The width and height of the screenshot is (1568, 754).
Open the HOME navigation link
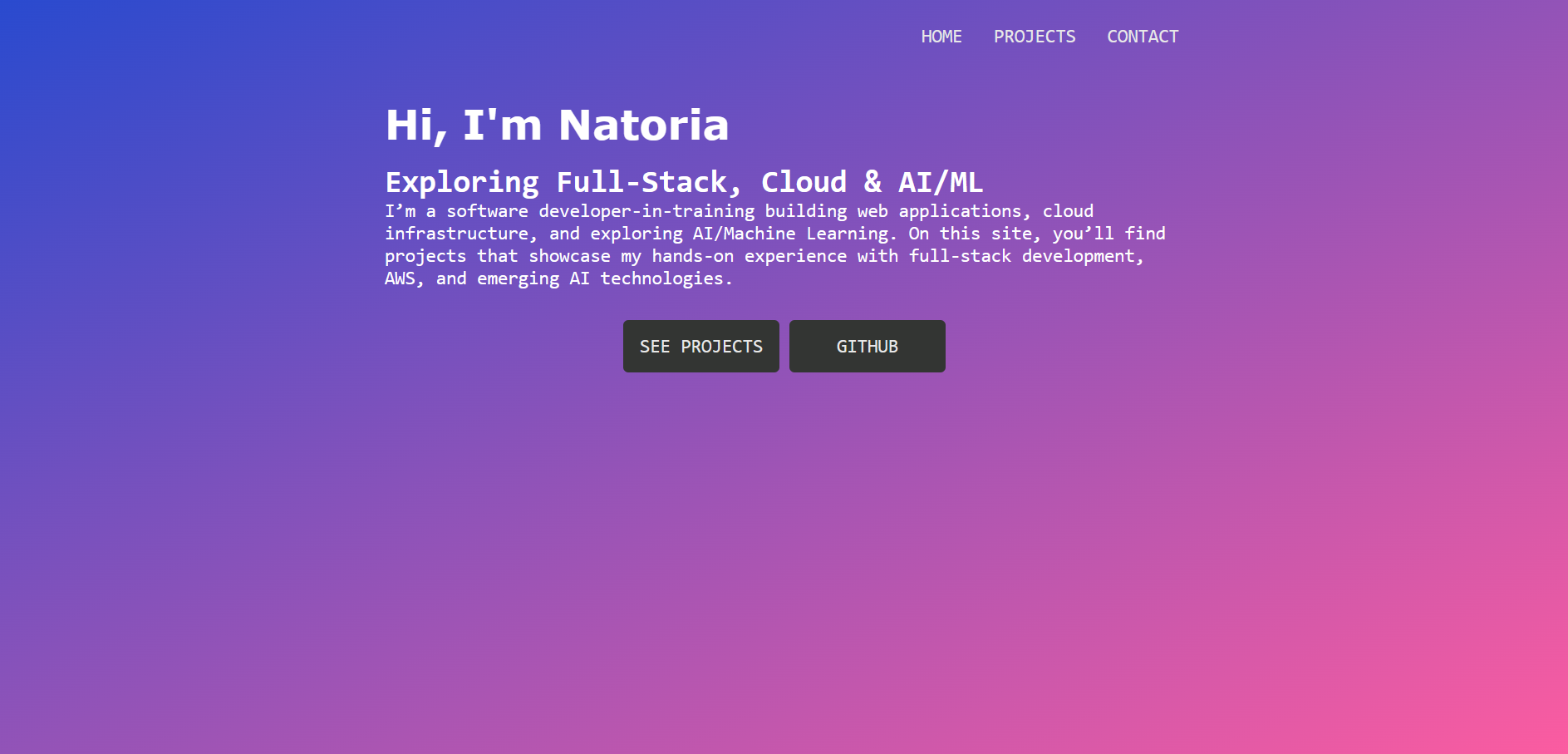941,37
